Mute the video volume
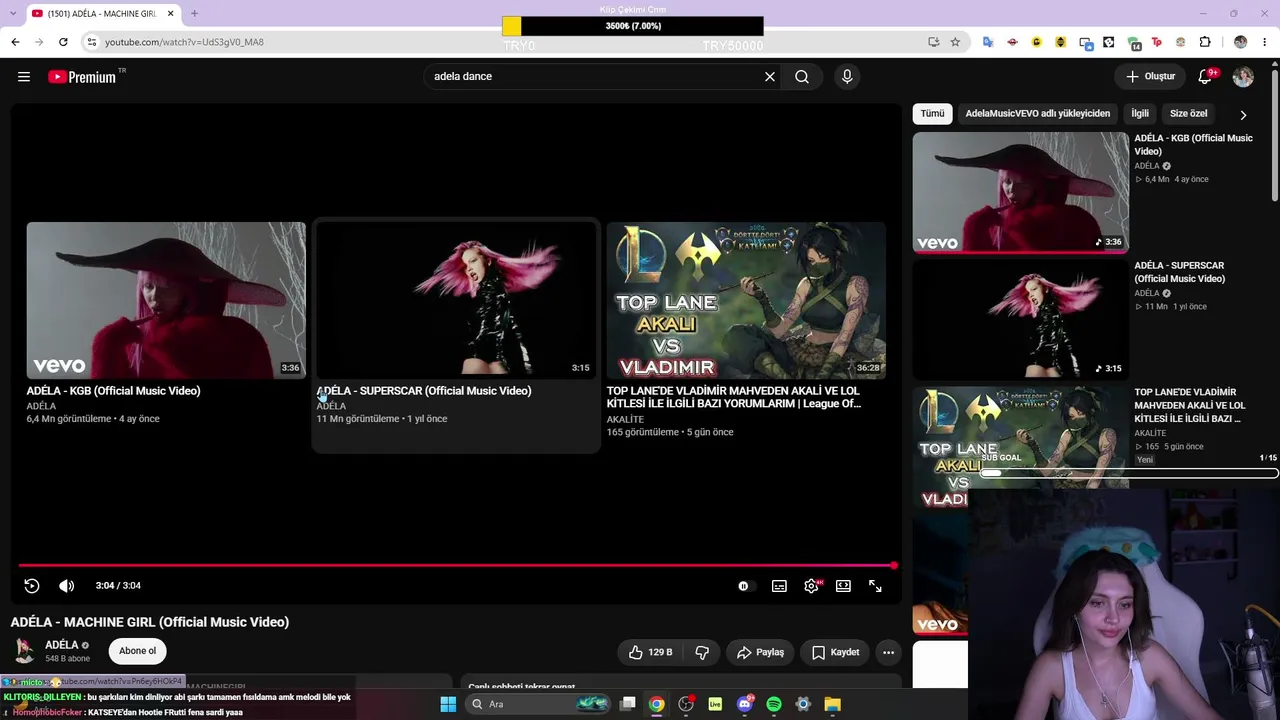This screenshot has width=1280, height=720. (x=66, y=586)
